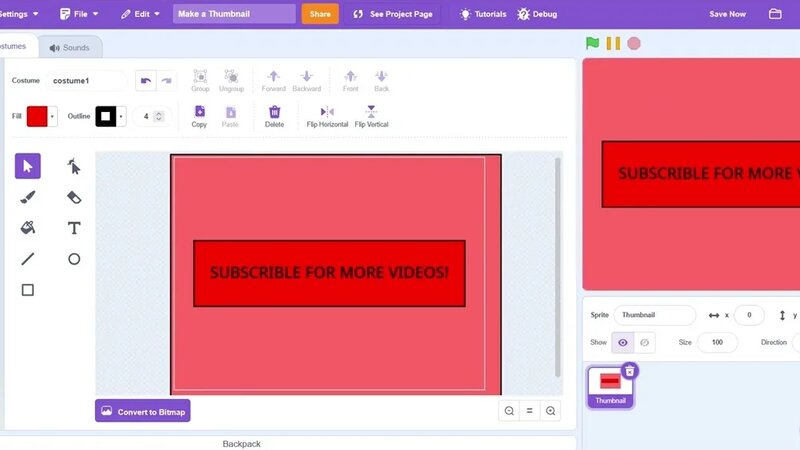This screenshot has width=800, height=450.
Task: Select the Text tool
Action: 74,228
